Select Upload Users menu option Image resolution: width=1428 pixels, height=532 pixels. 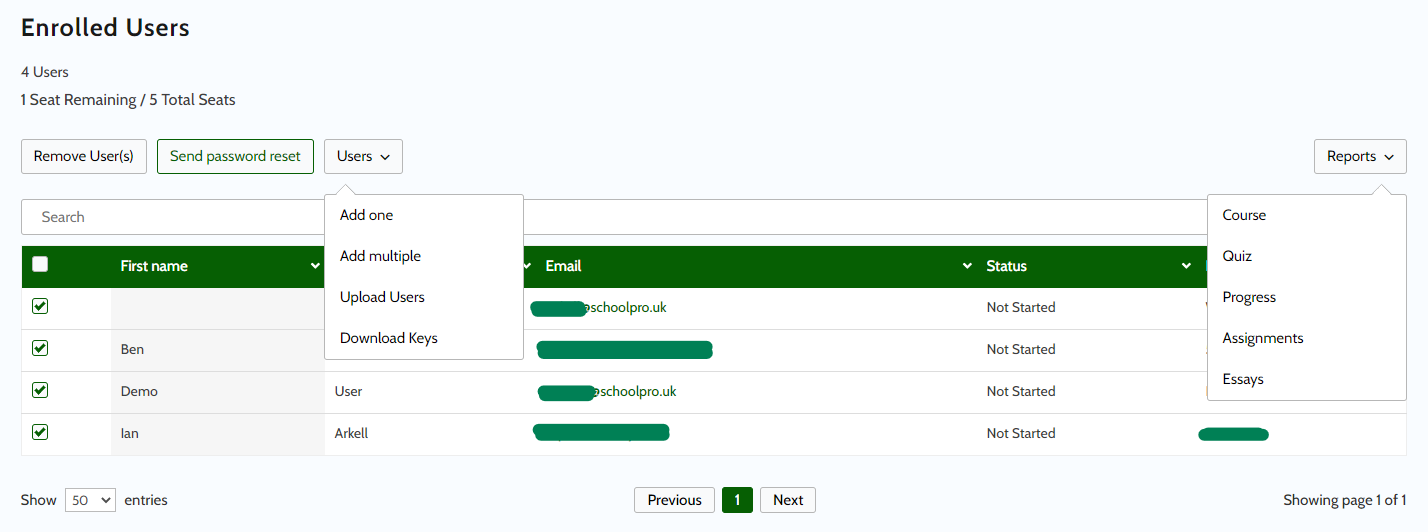click(382, 297)
